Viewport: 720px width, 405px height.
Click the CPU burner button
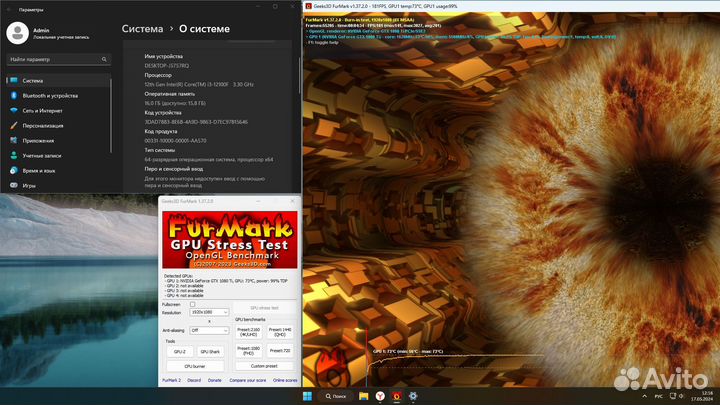tap(195, 366)
